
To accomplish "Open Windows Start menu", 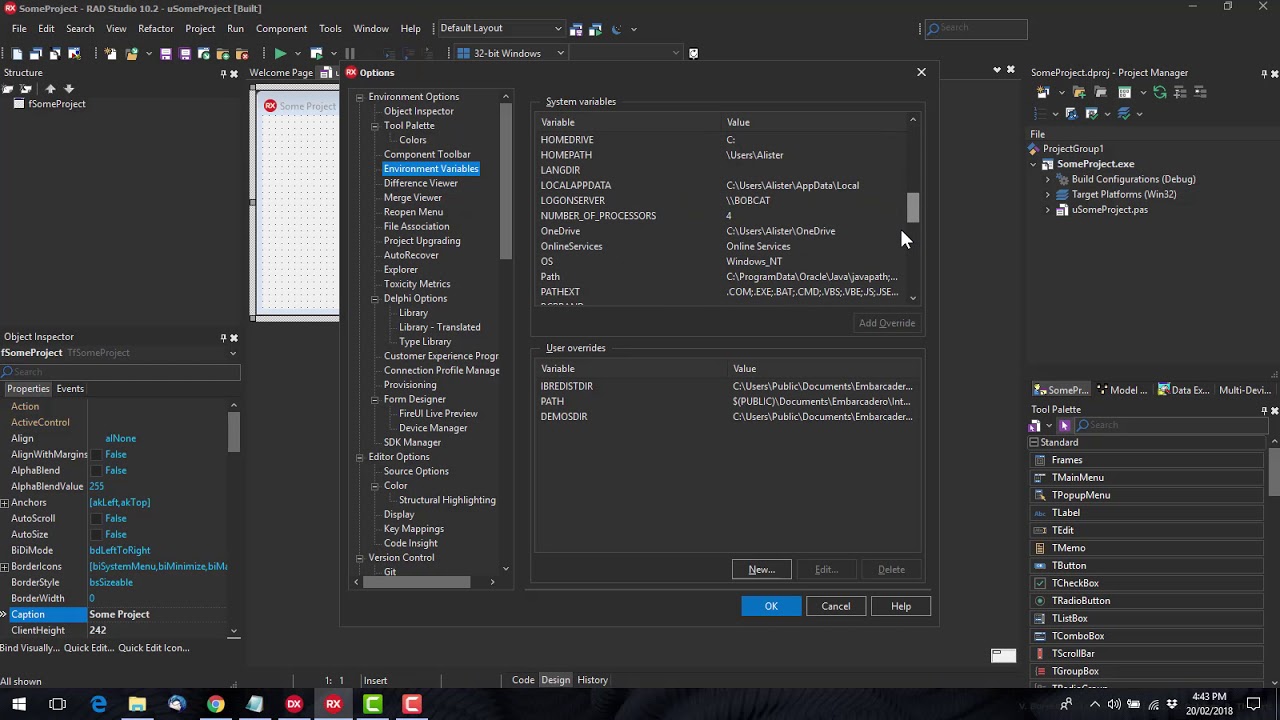I will pyautogui.click(x=19, y=704).
